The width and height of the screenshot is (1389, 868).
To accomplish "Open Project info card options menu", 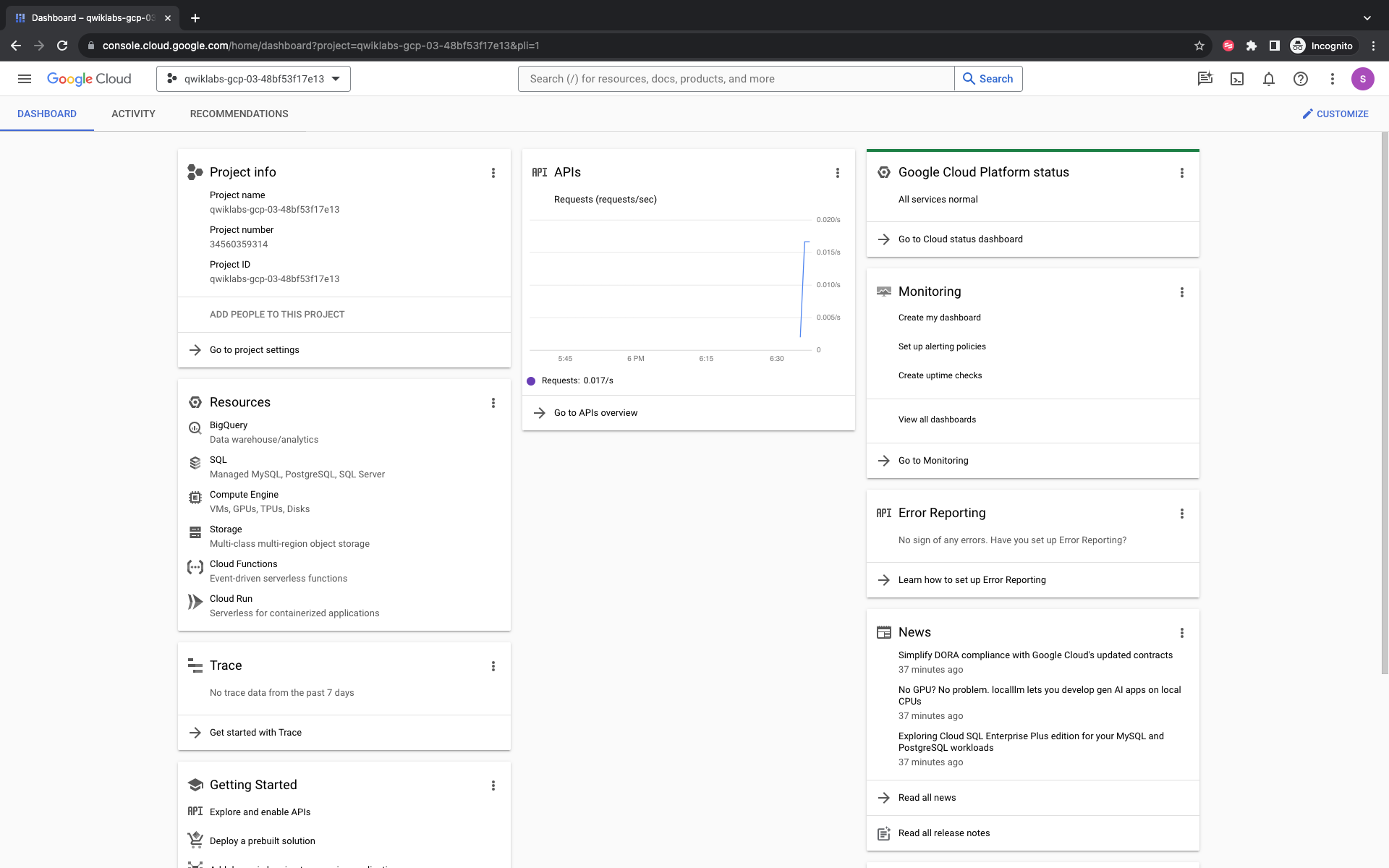I will 493,173.
